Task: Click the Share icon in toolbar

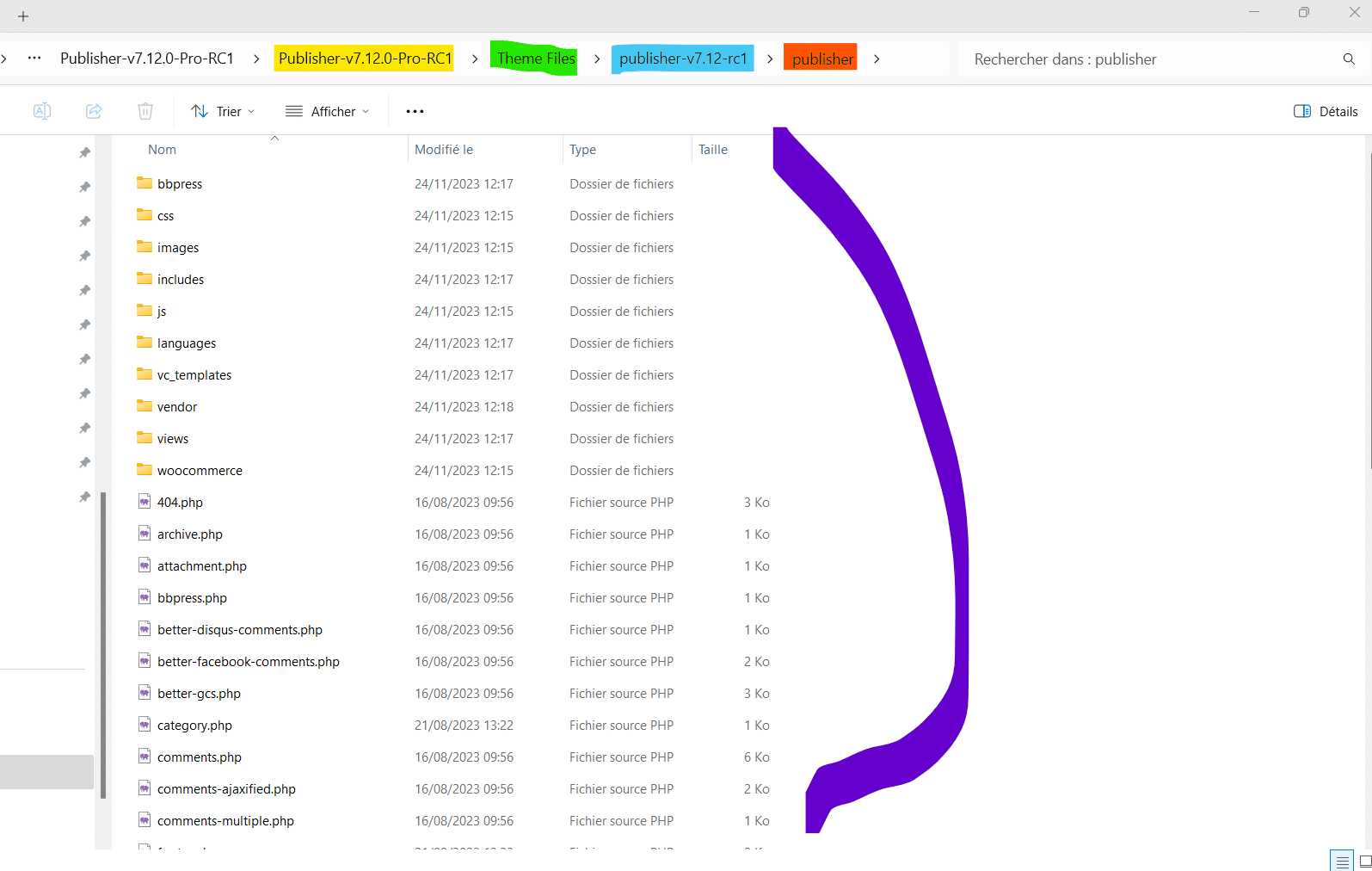Action: 94,111
